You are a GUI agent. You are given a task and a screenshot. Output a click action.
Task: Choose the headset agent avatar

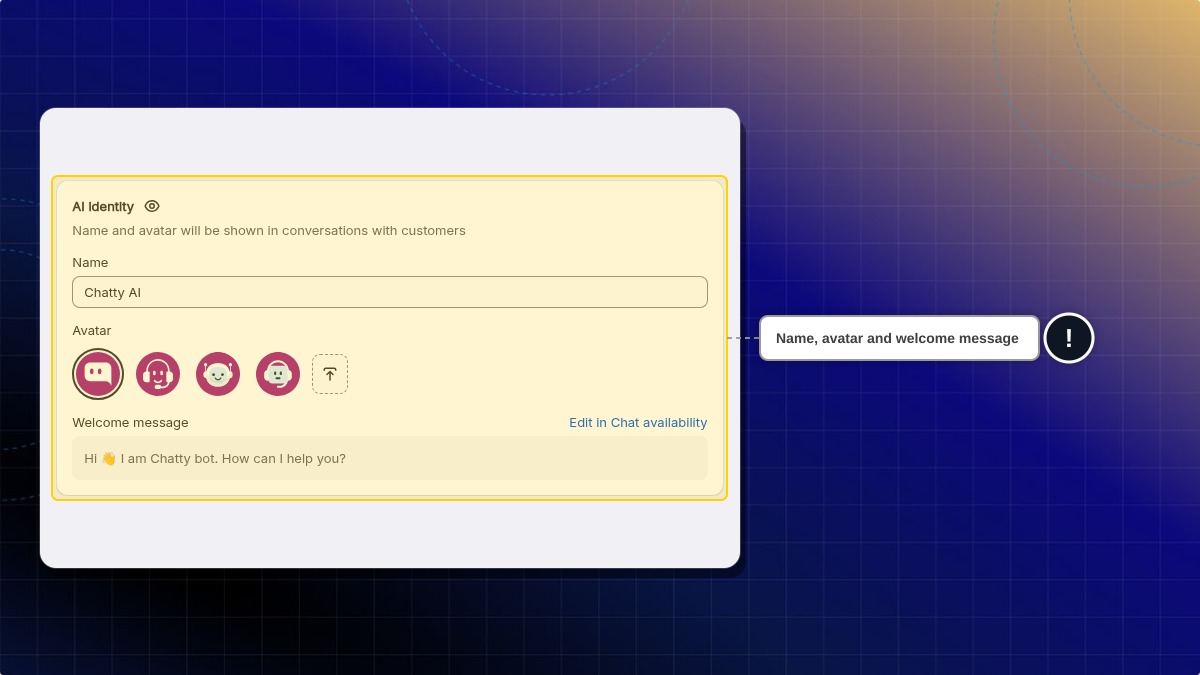[x=158, y=374]
